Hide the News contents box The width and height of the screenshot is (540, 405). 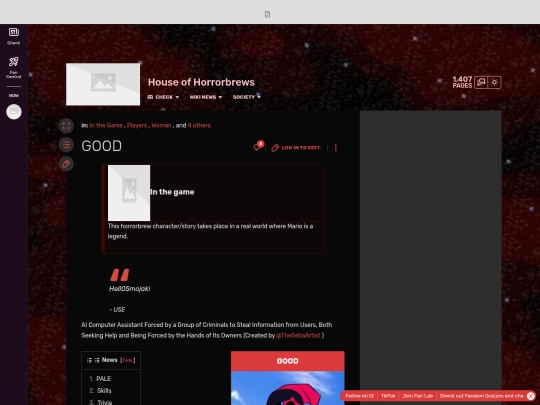coord(128,360)
